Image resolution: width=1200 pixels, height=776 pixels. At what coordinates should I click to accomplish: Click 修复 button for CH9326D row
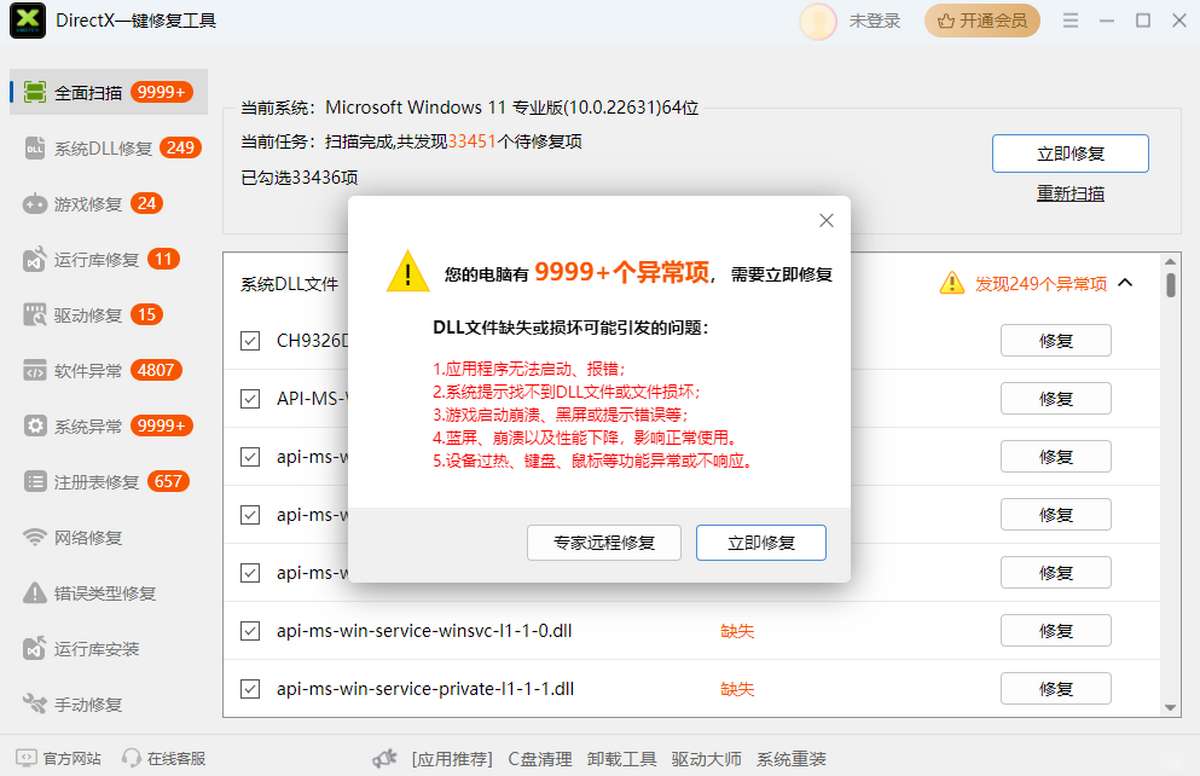click(x=1056, y=341)
